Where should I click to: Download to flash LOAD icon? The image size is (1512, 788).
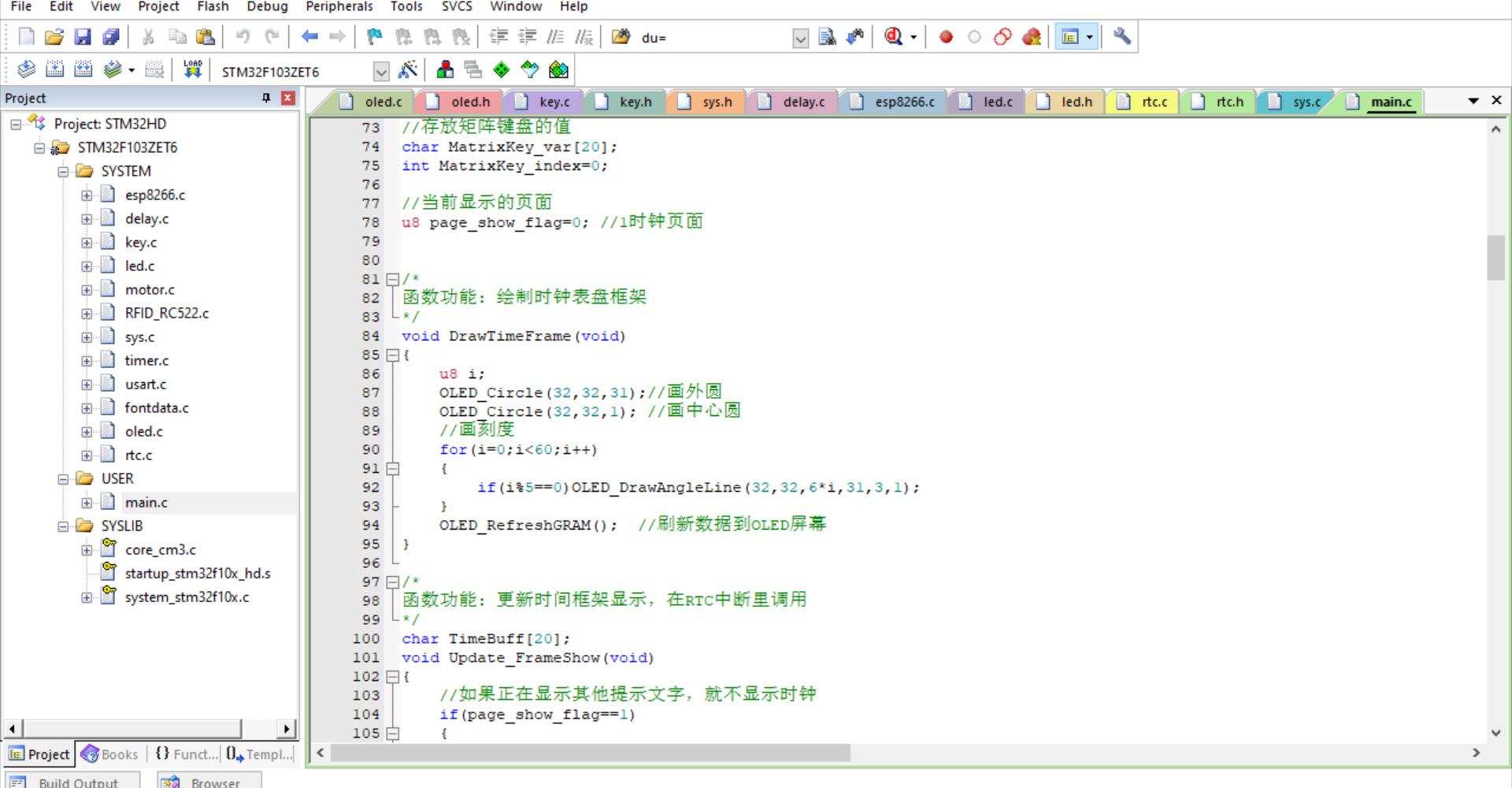click(193, 69)
